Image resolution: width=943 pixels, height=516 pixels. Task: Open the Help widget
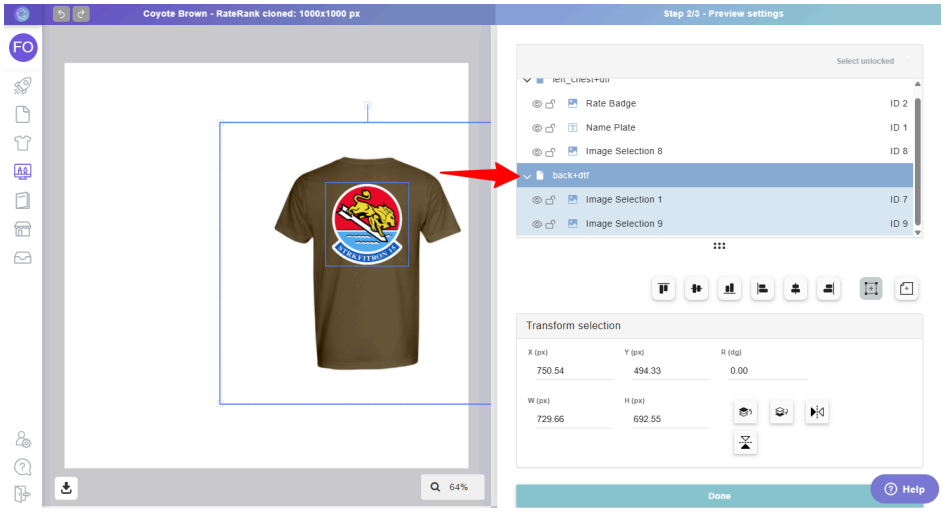click(904, 489)
